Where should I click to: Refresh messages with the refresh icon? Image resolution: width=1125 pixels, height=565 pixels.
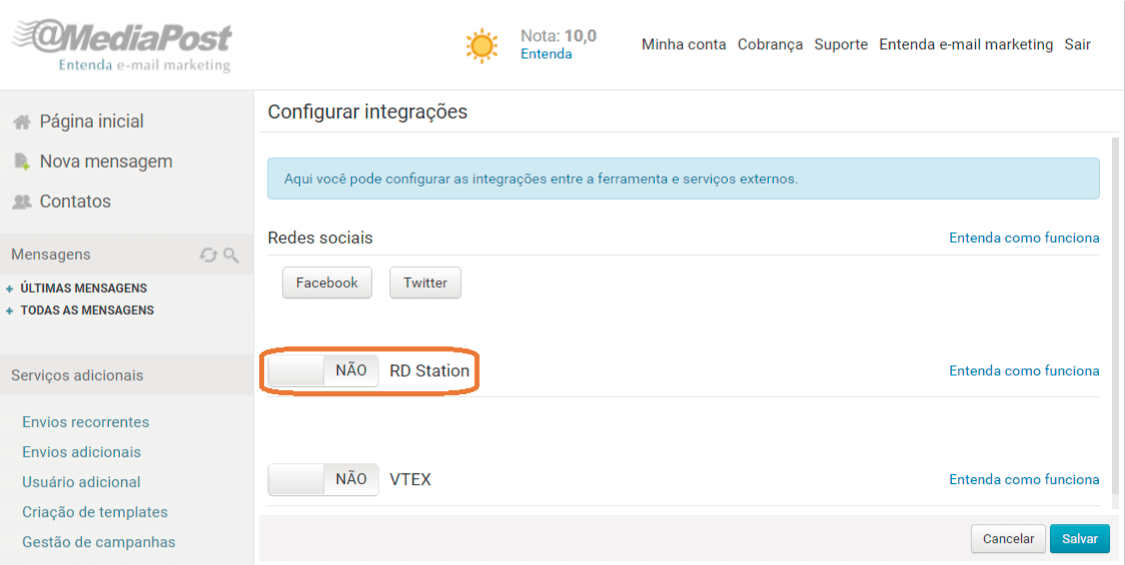coord(208,255)
